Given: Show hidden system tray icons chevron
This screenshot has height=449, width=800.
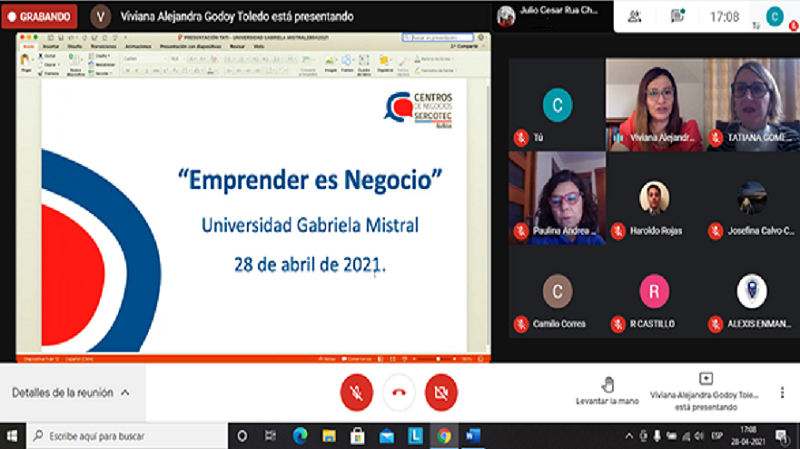Looking at the screenshot, I should pyautogui.click(x=629, y=436).
